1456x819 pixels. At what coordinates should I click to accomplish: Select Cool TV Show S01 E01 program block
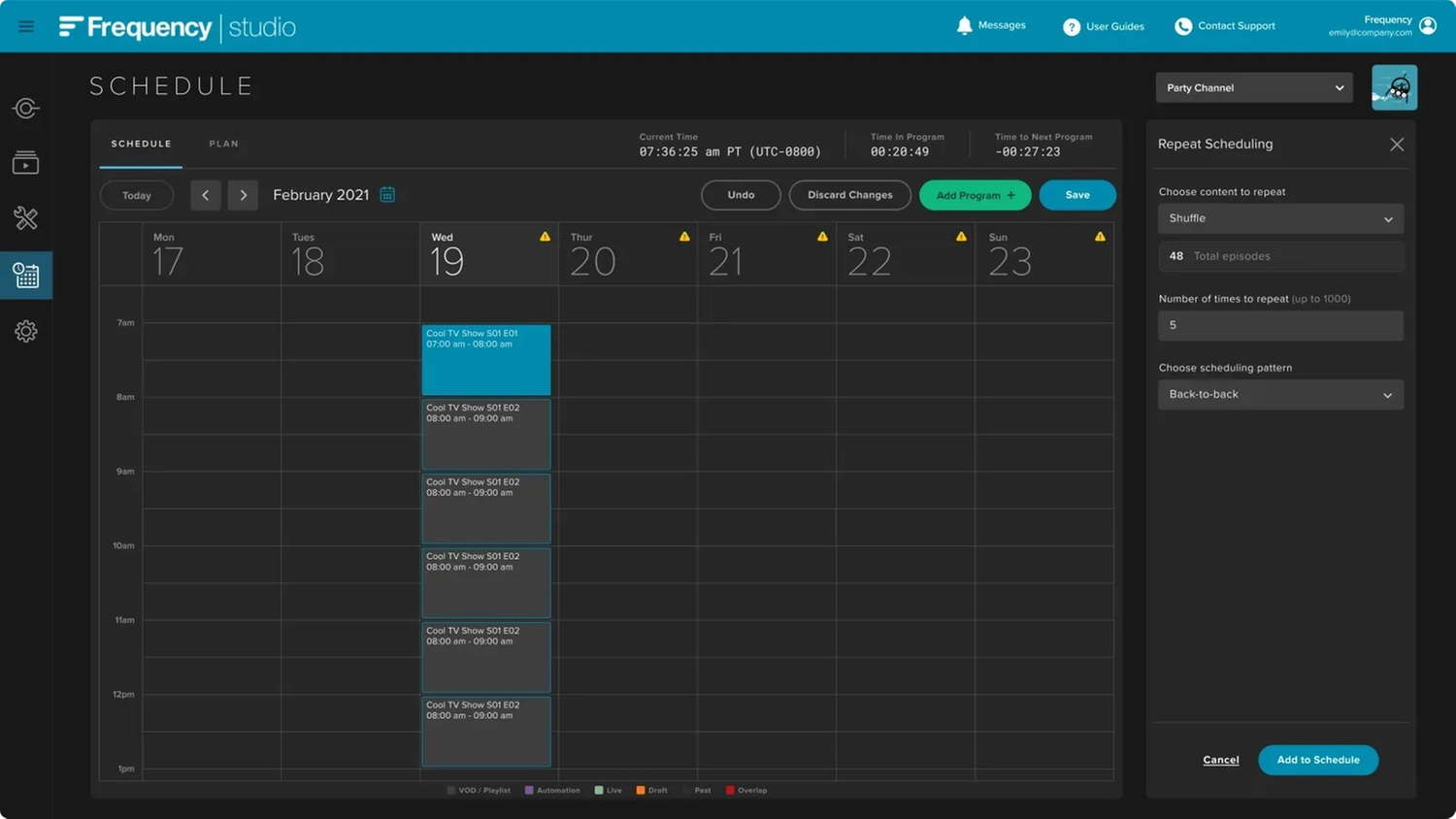point(485,361)
